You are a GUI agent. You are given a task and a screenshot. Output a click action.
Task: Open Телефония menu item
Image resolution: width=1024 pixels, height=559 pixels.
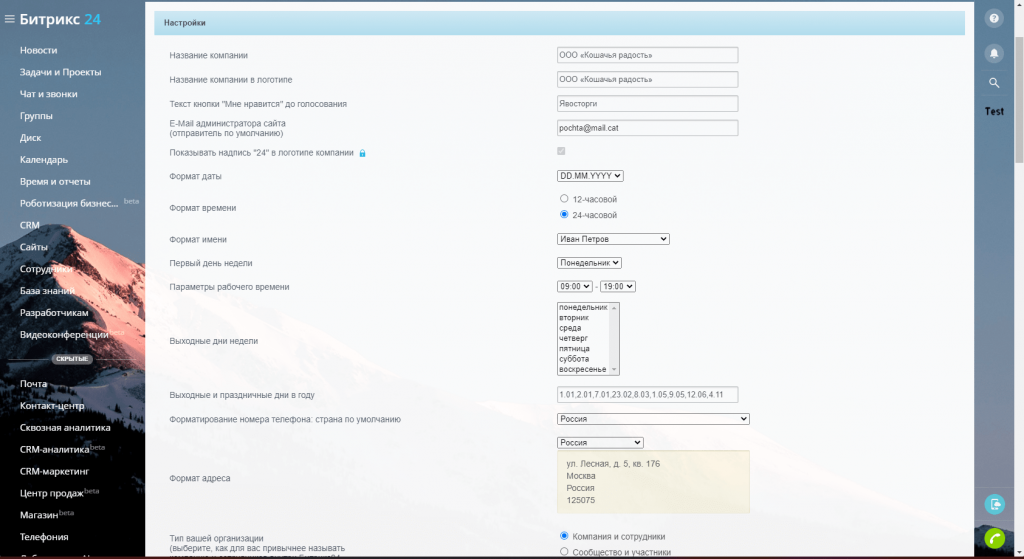[x=44, y=537]
